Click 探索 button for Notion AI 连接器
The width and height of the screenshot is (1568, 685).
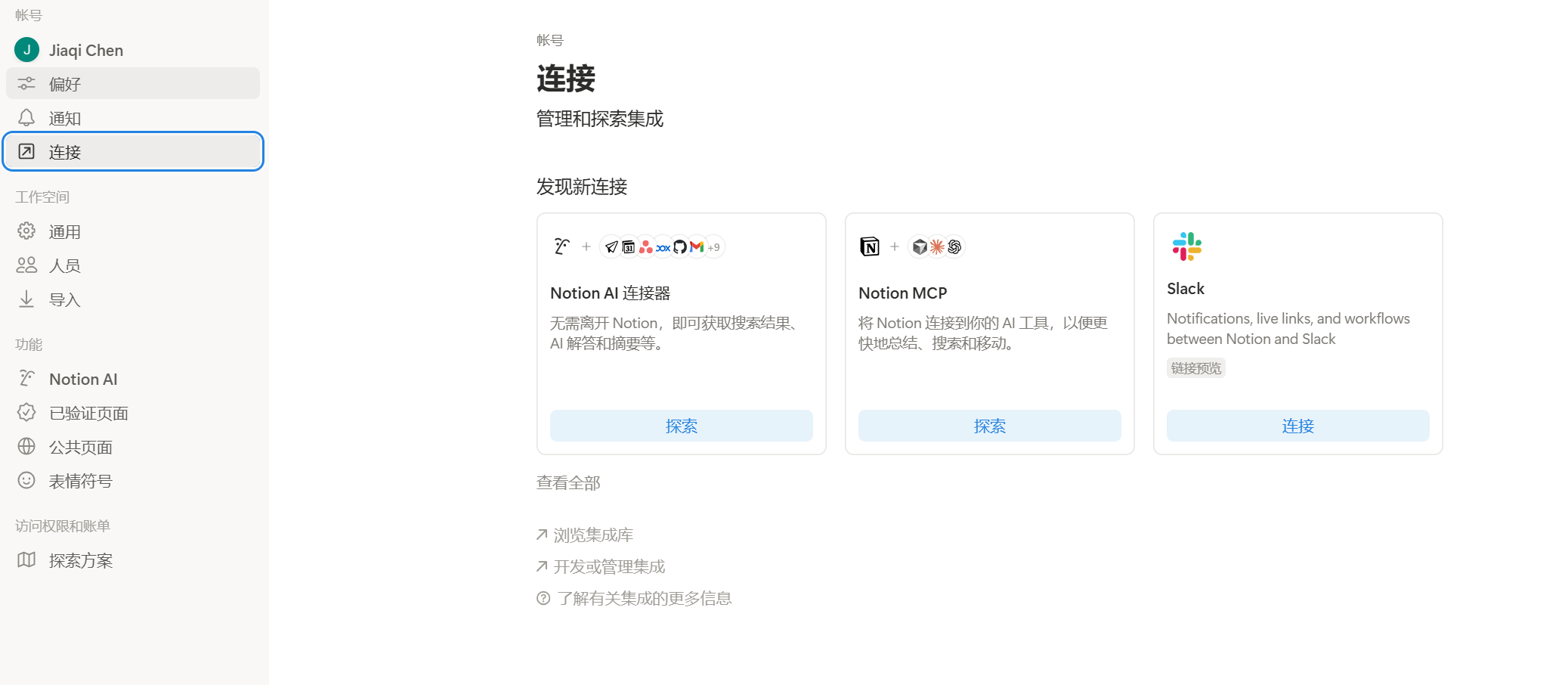pyautogui.click(x=681, y=426)
